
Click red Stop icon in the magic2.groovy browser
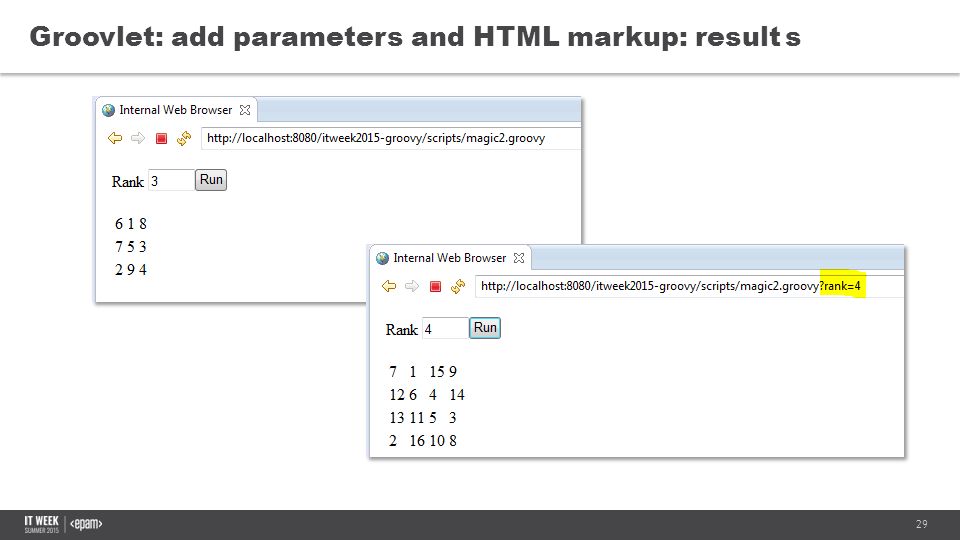click(x=161, y=138)
